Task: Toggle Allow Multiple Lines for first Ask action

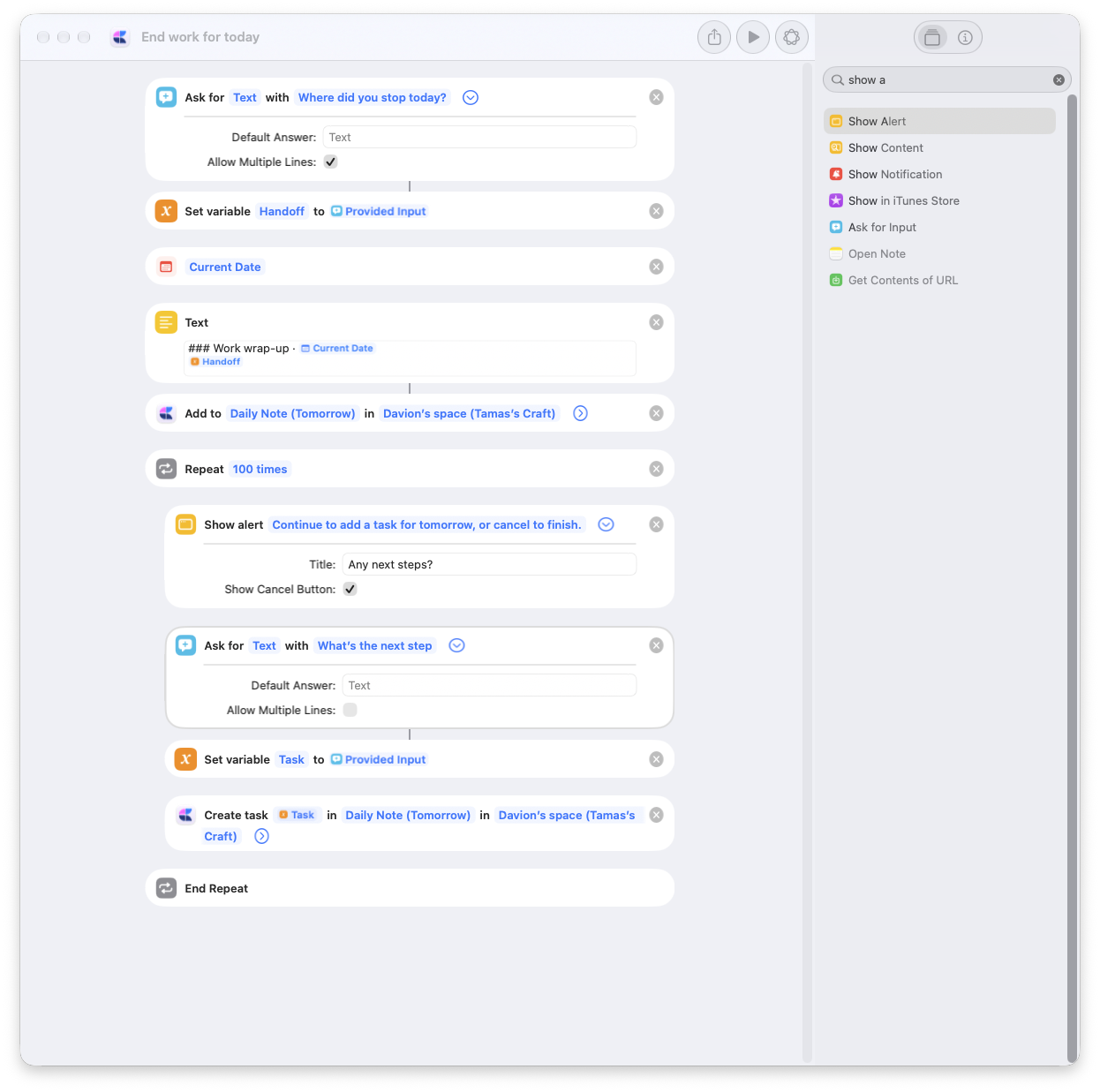Action: [331, 162]
